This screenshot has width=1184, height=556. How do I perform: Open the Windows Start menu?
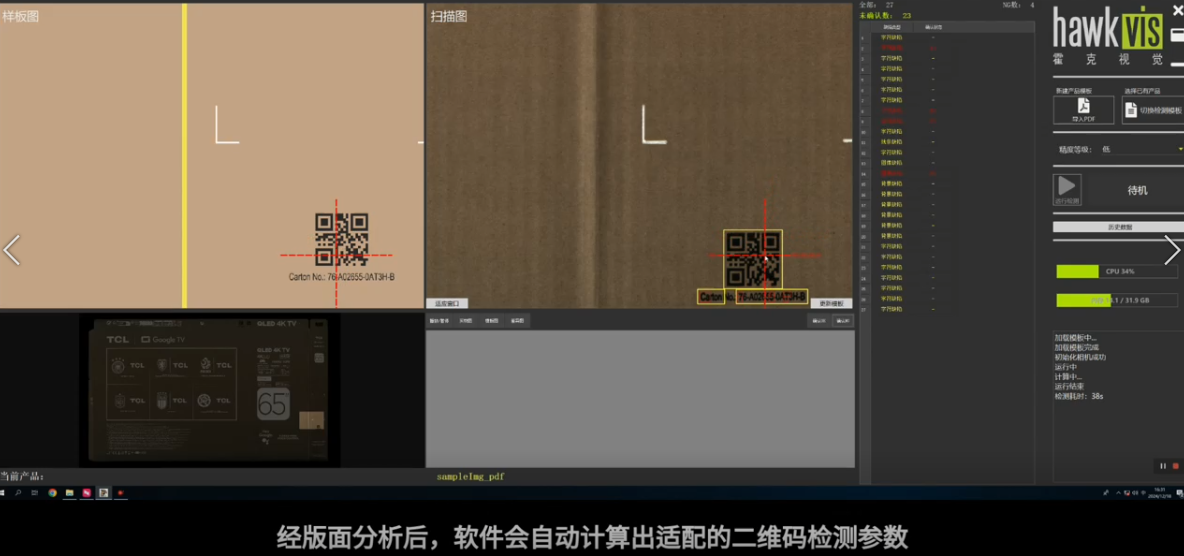(x=4, y=493)
